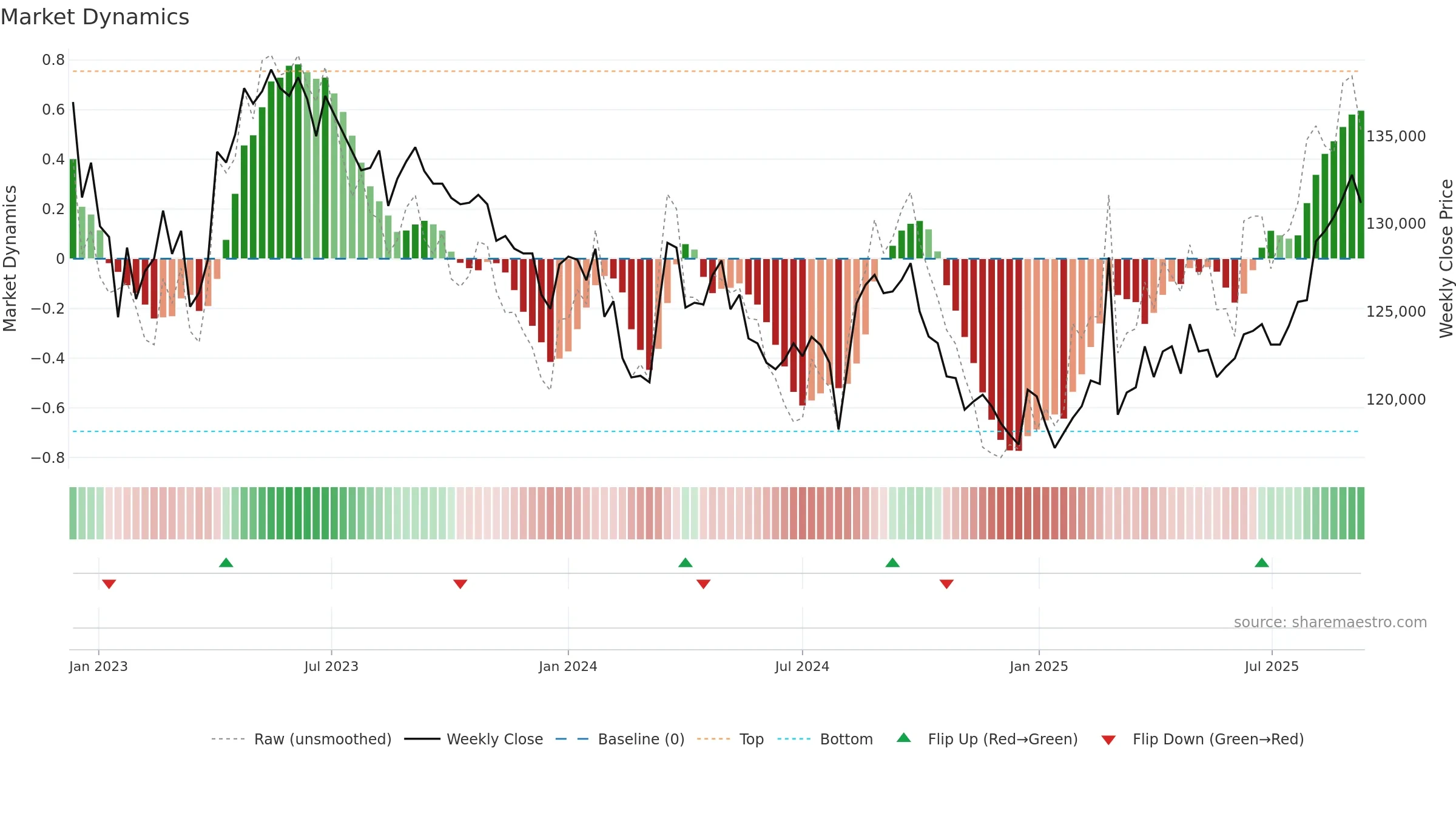Click the Jul 2024 x-axis label

point(802,666)
